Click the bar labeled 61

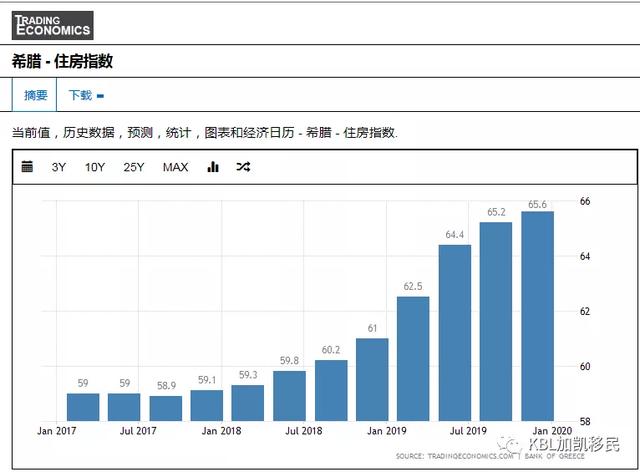coord(372,380)
